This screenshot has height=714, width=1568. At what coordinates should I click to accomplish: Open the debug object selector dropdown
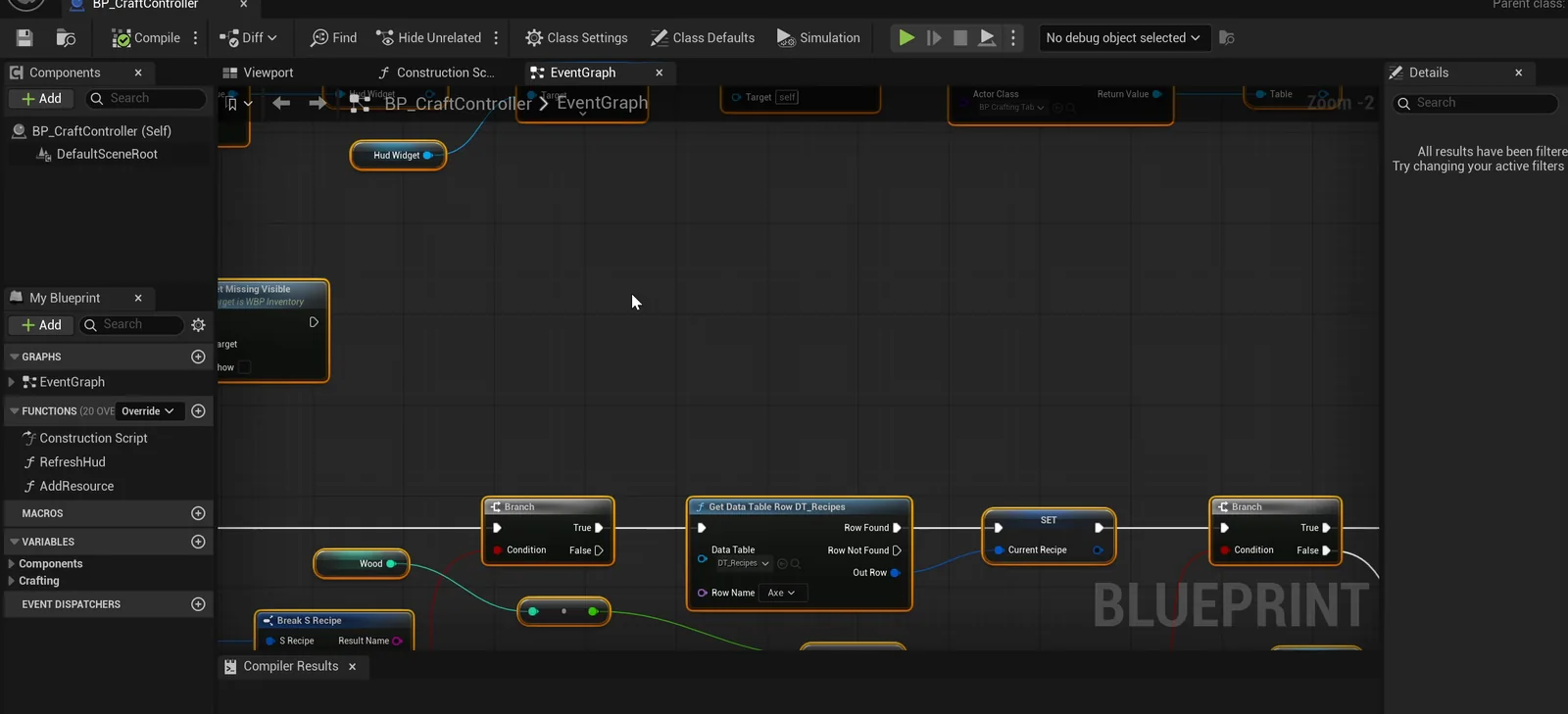pyautogui.click(x=1123, y=38)
